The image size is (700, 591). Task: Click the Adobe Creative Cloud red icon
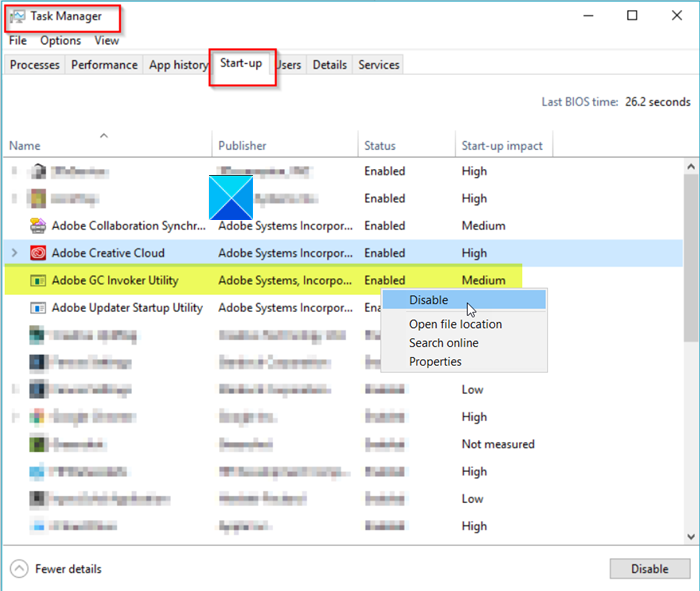[38, 253]
